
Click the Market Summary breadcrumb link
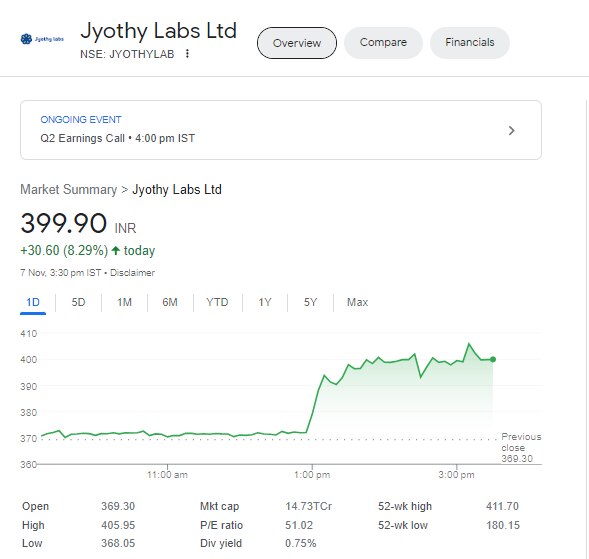tap(69, 189)
